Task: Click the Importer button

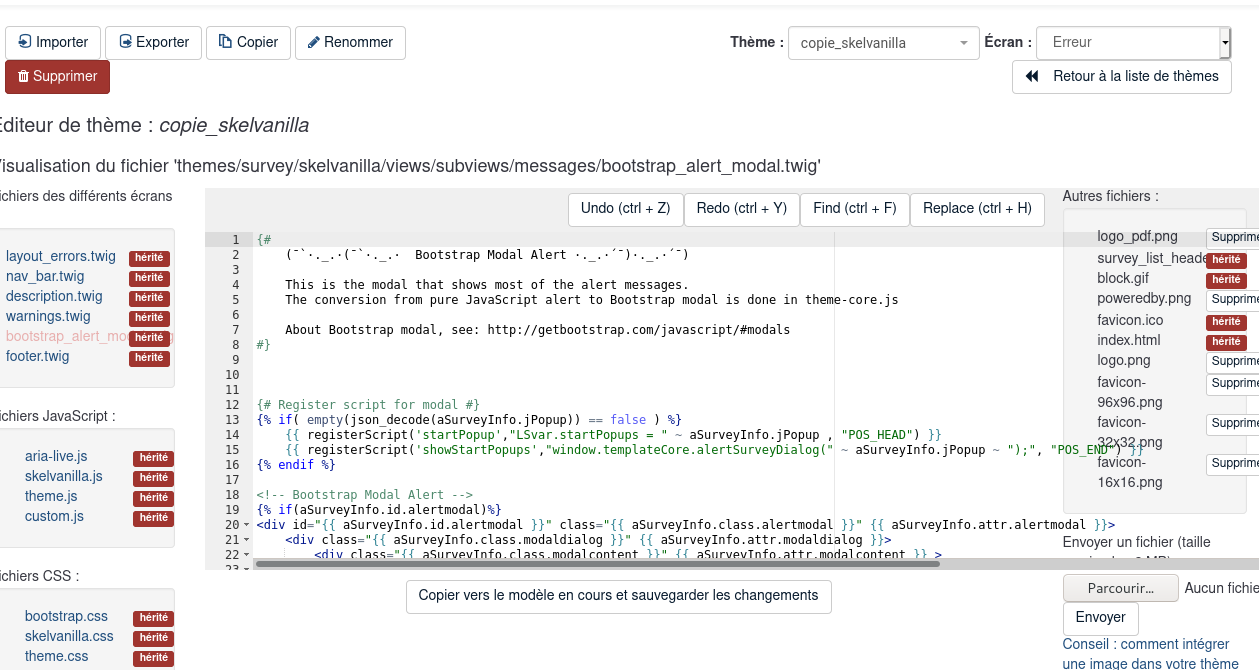Action: pos(53,43)
